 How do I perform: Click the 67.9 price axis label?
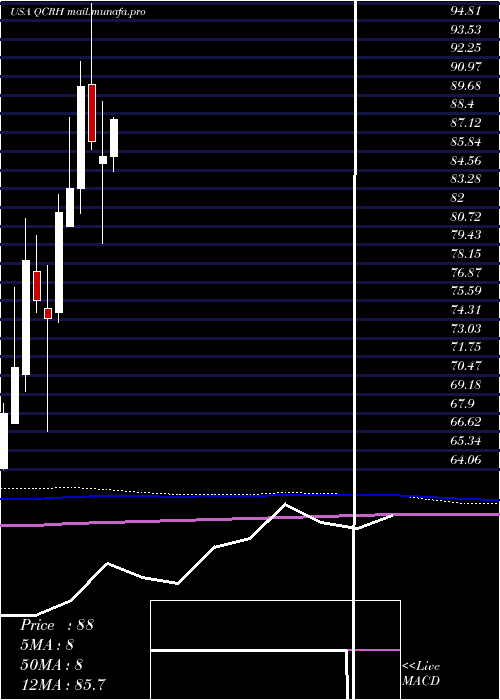click(462, 403)
